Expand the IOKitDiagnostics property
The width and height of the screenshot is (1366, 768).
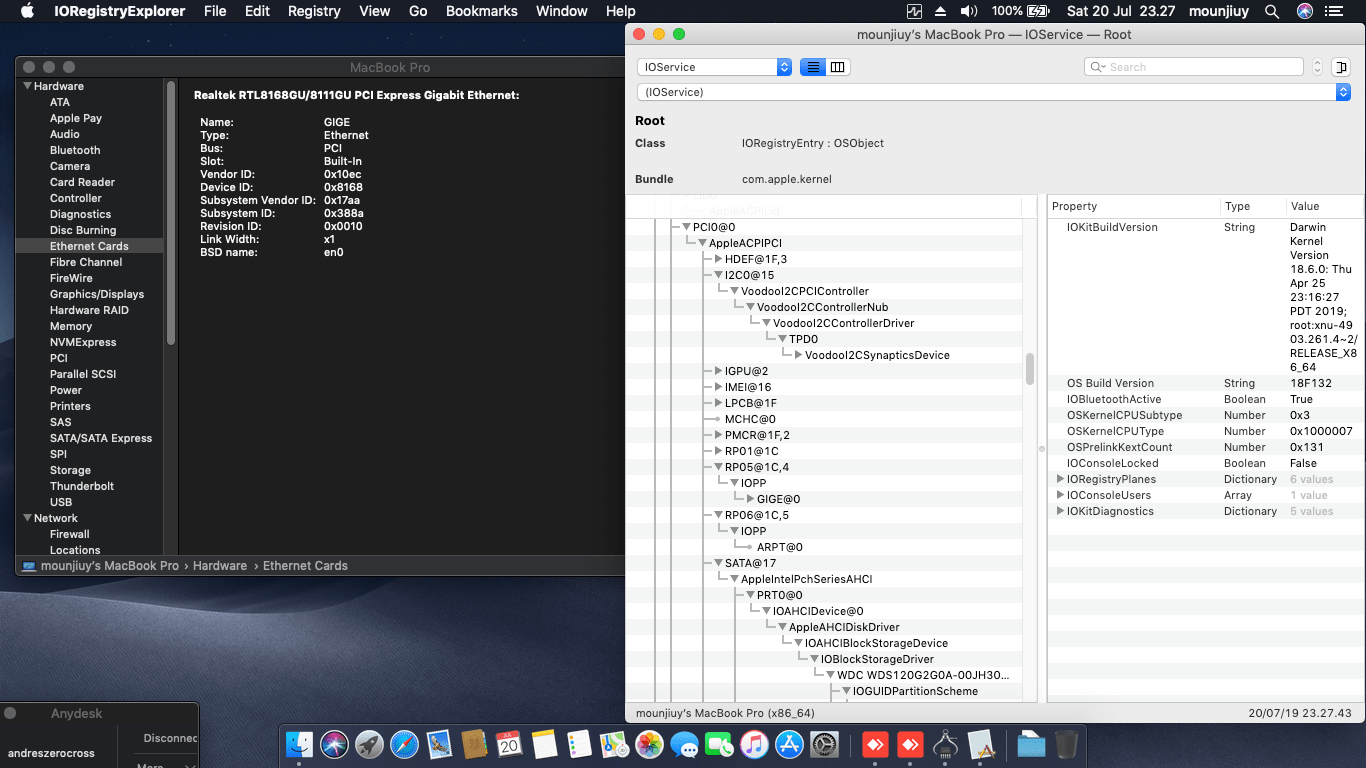1060,511
